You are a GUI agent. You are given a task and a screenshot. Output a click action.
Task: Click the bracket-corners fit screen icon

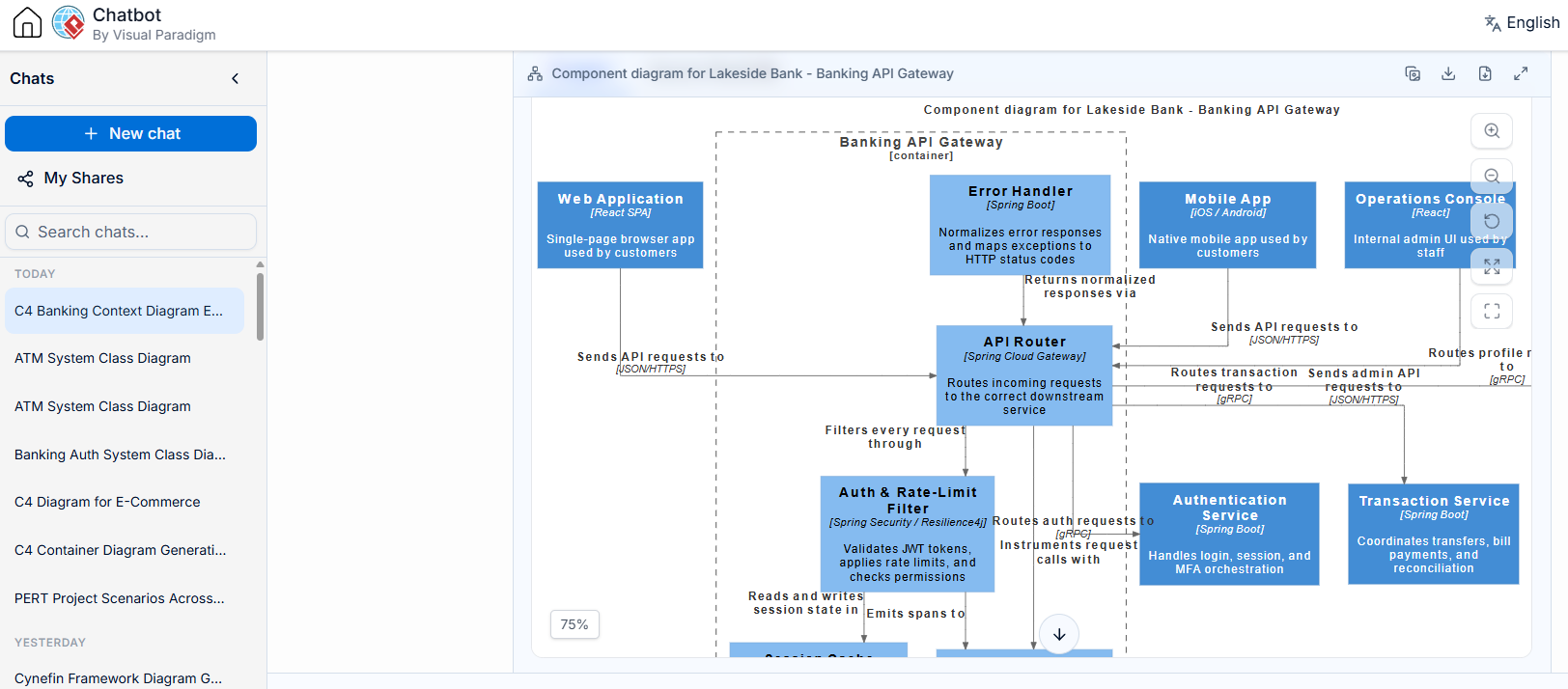1492,311
